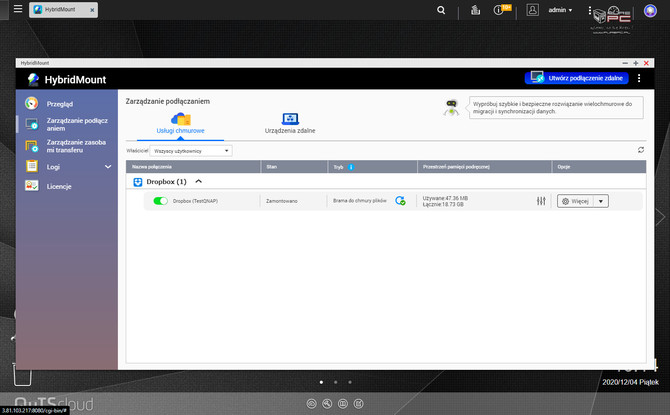Viewport: 670px width, 415px height.
Task: Open the Więcej dropdown arrow
Action: [x=600, y=201]
